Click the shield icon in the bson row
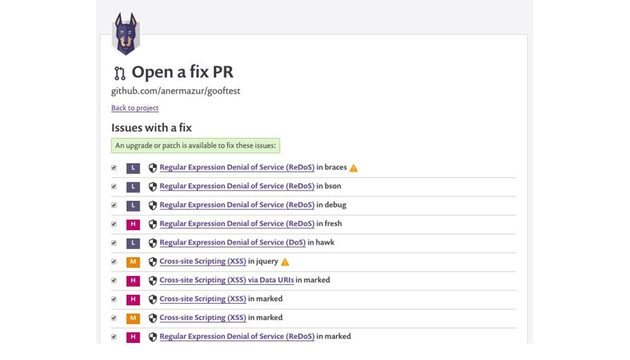Viewport: 630px width, 360px height. [x=152, y=187]
